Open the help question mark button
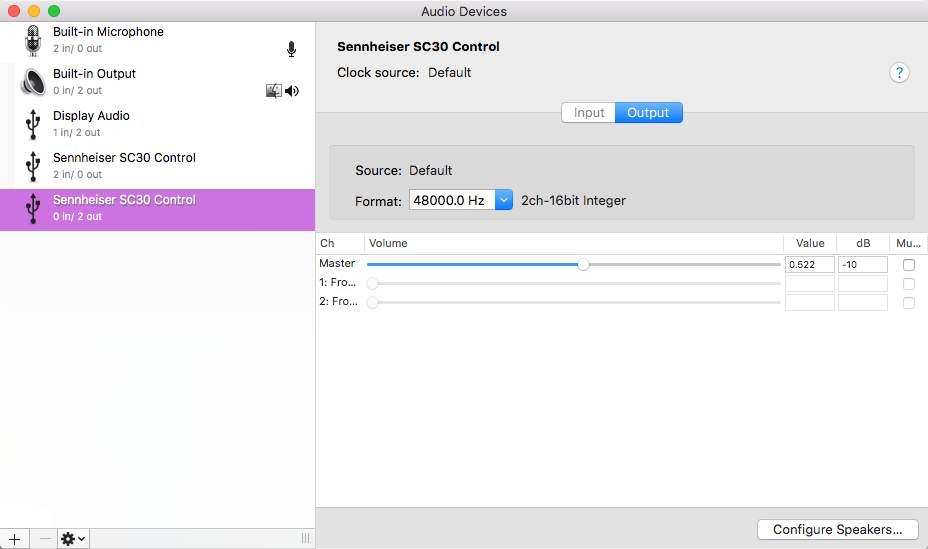928x549 pixels. 899,73
